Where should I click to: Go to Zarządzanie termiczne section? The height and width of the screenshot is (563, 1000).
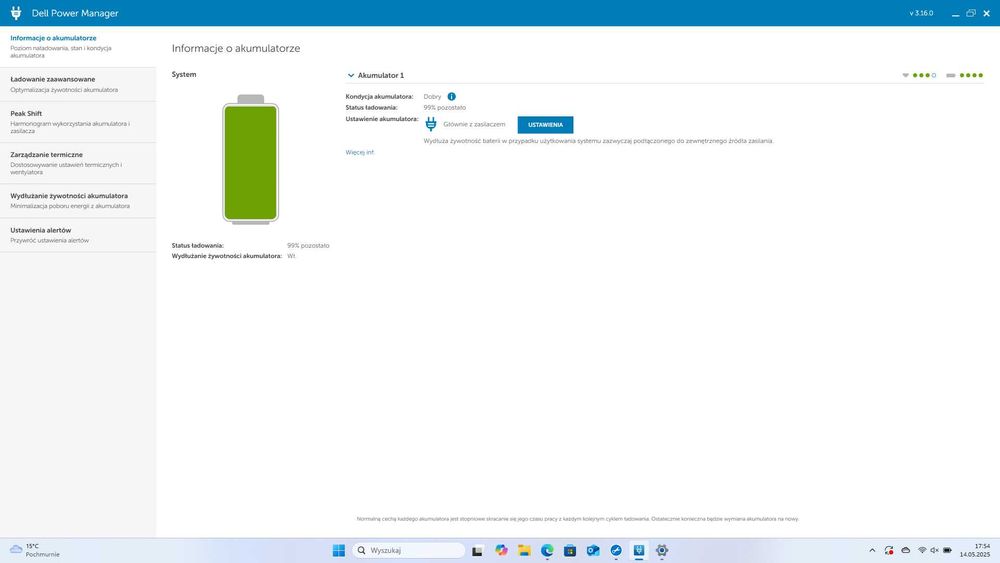click(x=78, y=163)
